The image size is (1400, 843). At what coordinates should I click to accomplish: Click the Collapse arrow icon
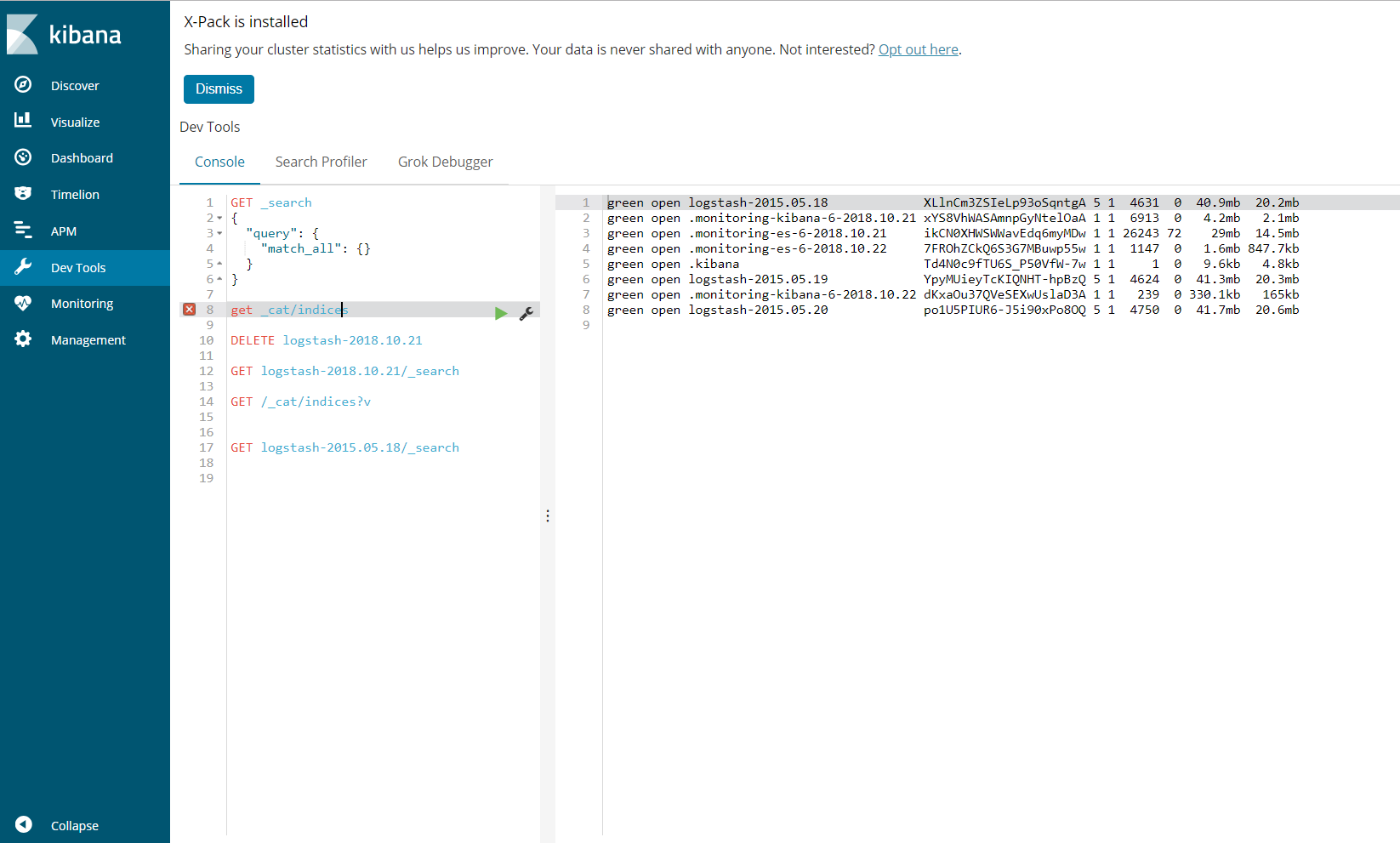[24, 824]
